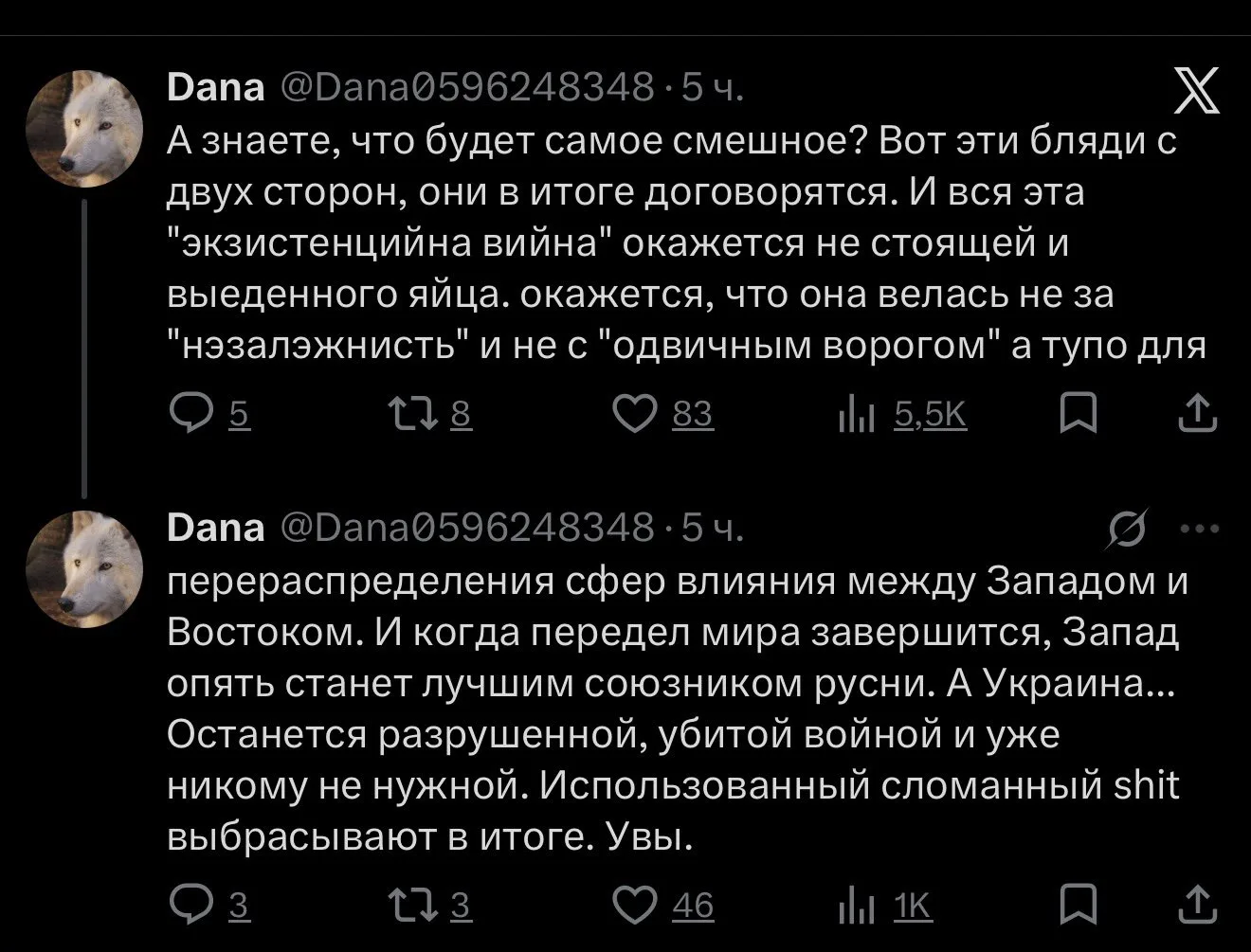This screenshot has height=952, width=1251.
Task: Retweet the second tweet with 3 reposts
Action: coord(431,906)
